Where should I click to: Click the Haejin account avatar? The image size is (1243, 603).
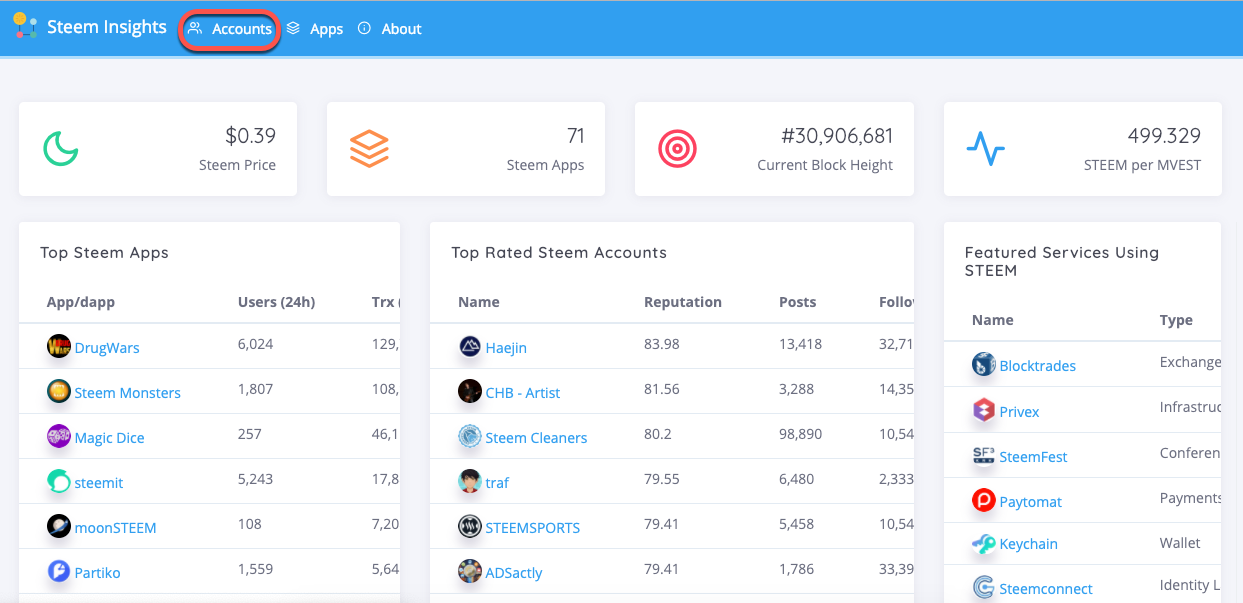pos(470,347)
